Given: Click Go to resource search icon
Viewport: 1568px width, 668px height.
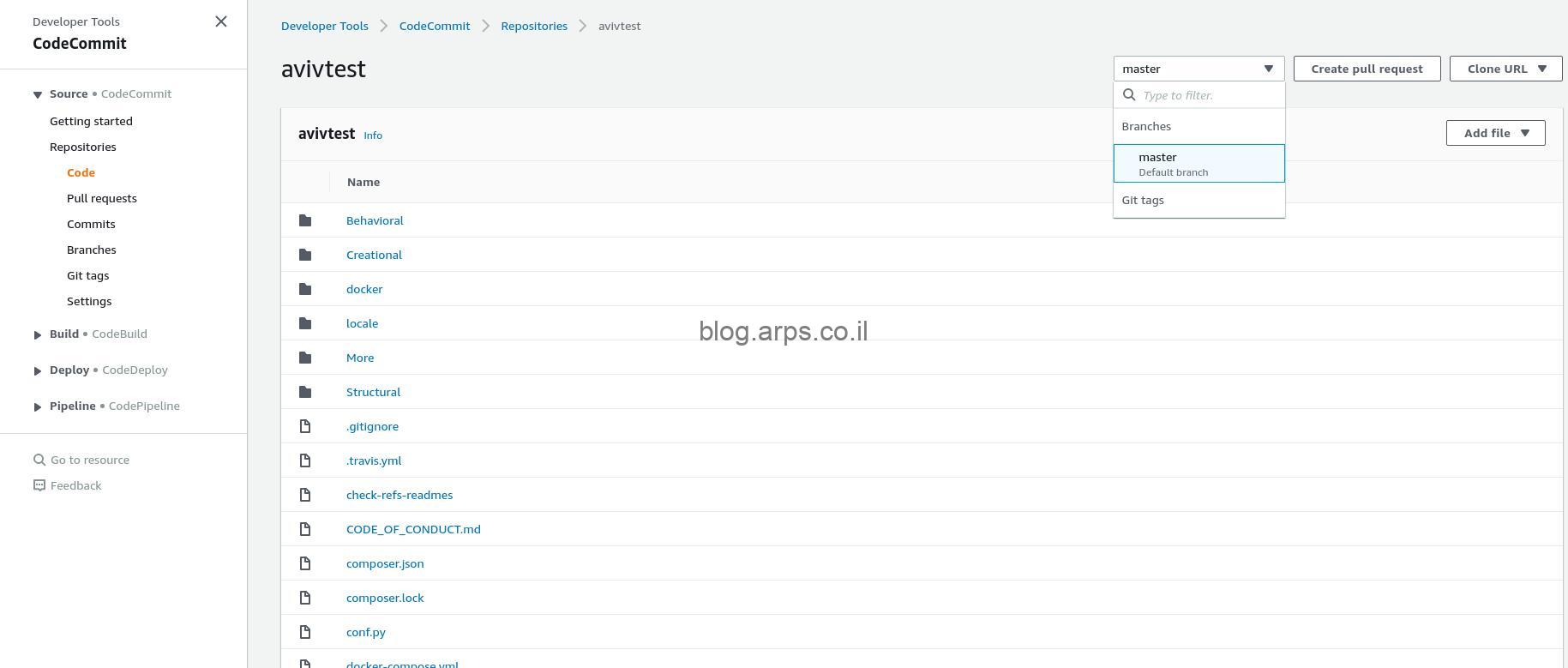Looking at the screenshot, I should tap(39, 460).
